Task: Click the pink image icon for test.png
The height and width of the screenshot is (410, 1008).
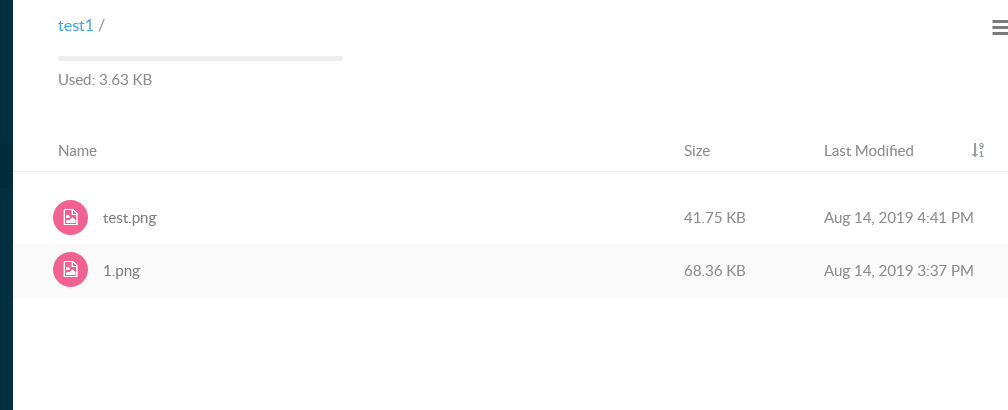Action: [70, 217]
